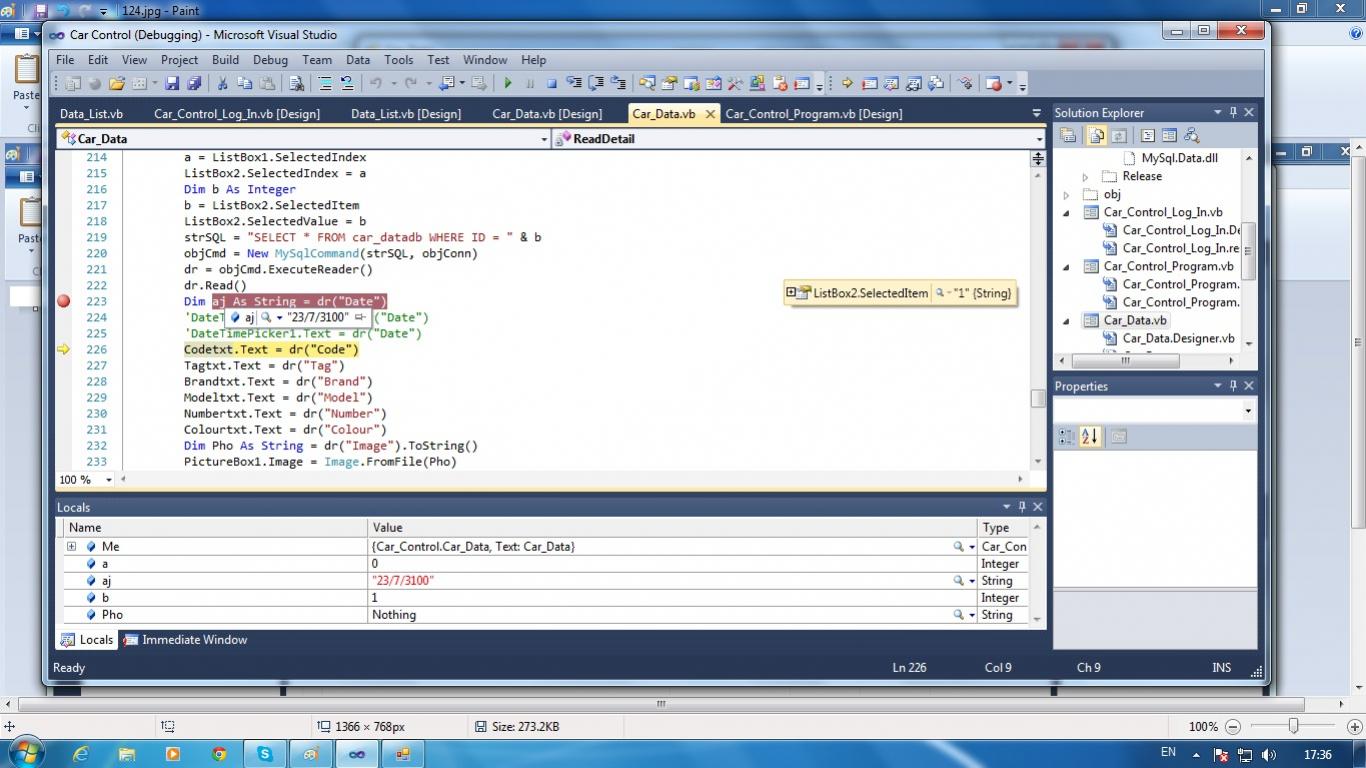This screenshot has height=768, width=1366.
Task: Toggle Show All Files in Solution Explorer
Action: (1096, 136)
